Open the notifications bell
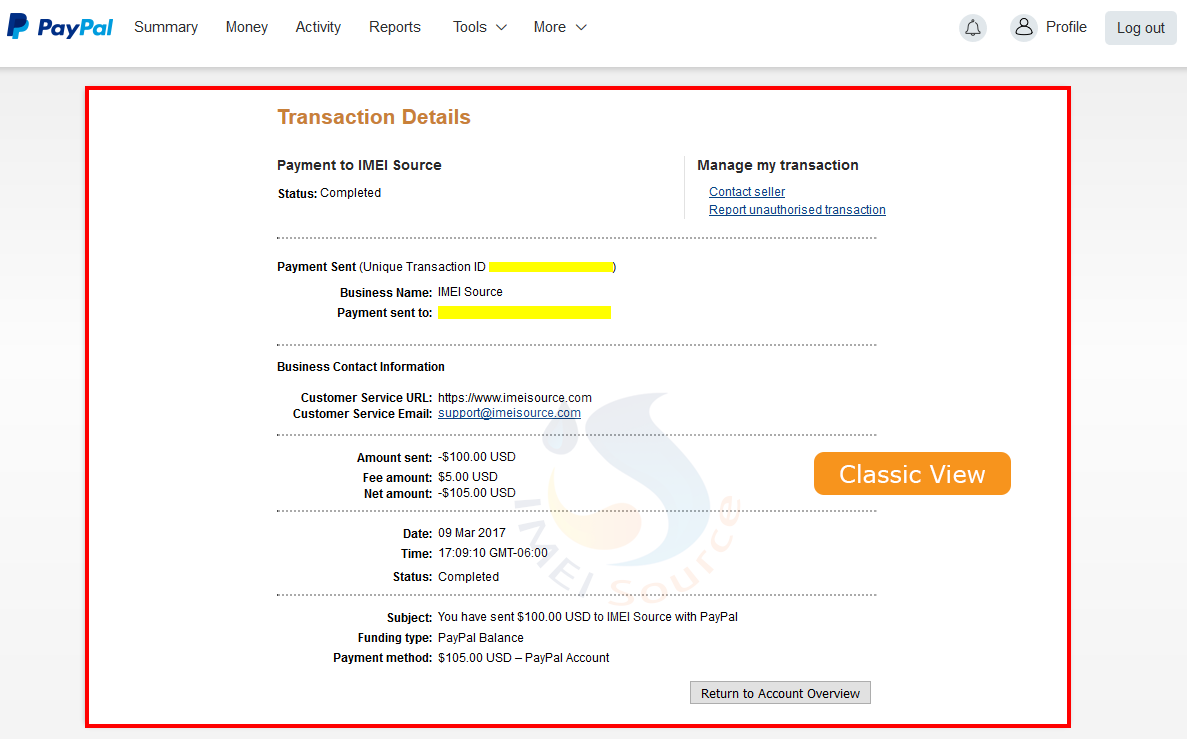The image size is (1187, 739). pos(973,28)
